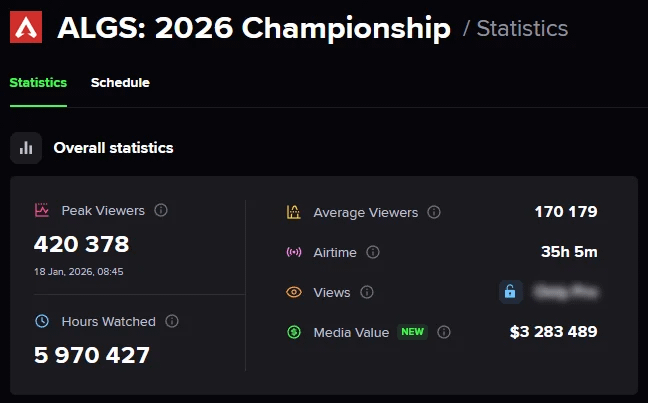Click the Peak Viewers chart icon
This screenshot has height=403, width=648.
click(x=42, y=211)
